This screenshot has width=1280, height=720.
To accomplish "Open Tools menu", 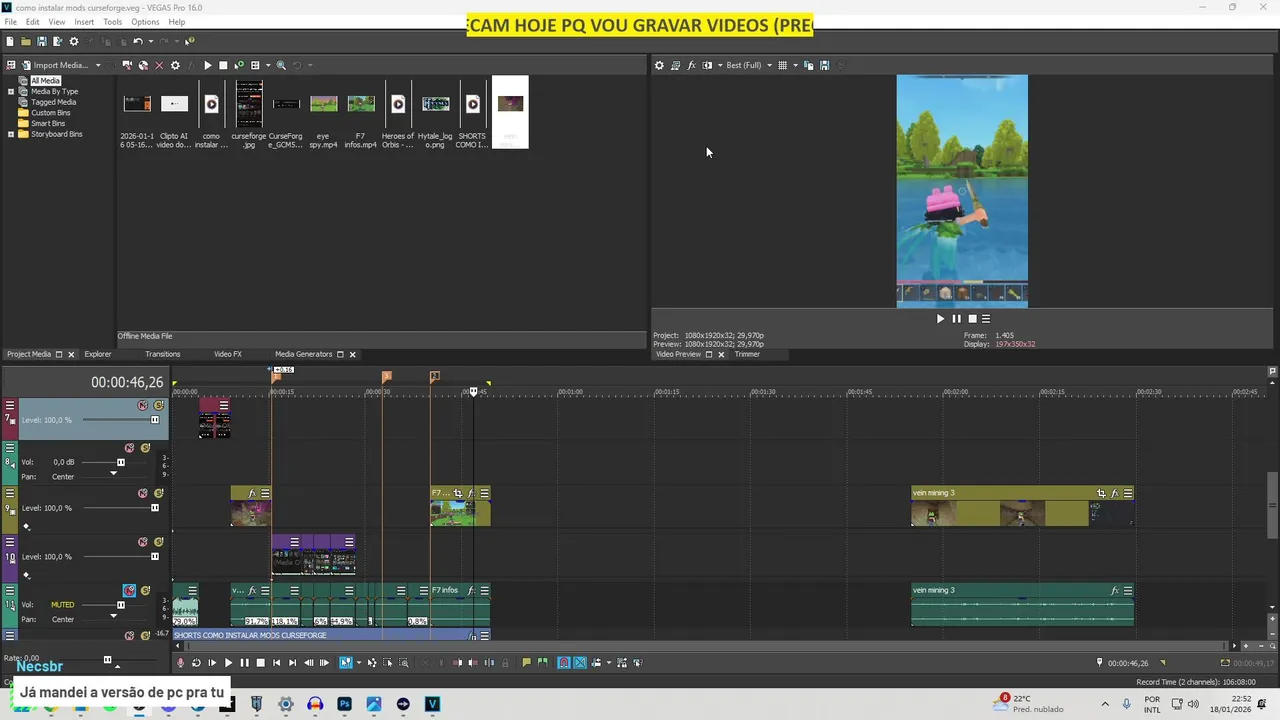I will pos(112,22).
